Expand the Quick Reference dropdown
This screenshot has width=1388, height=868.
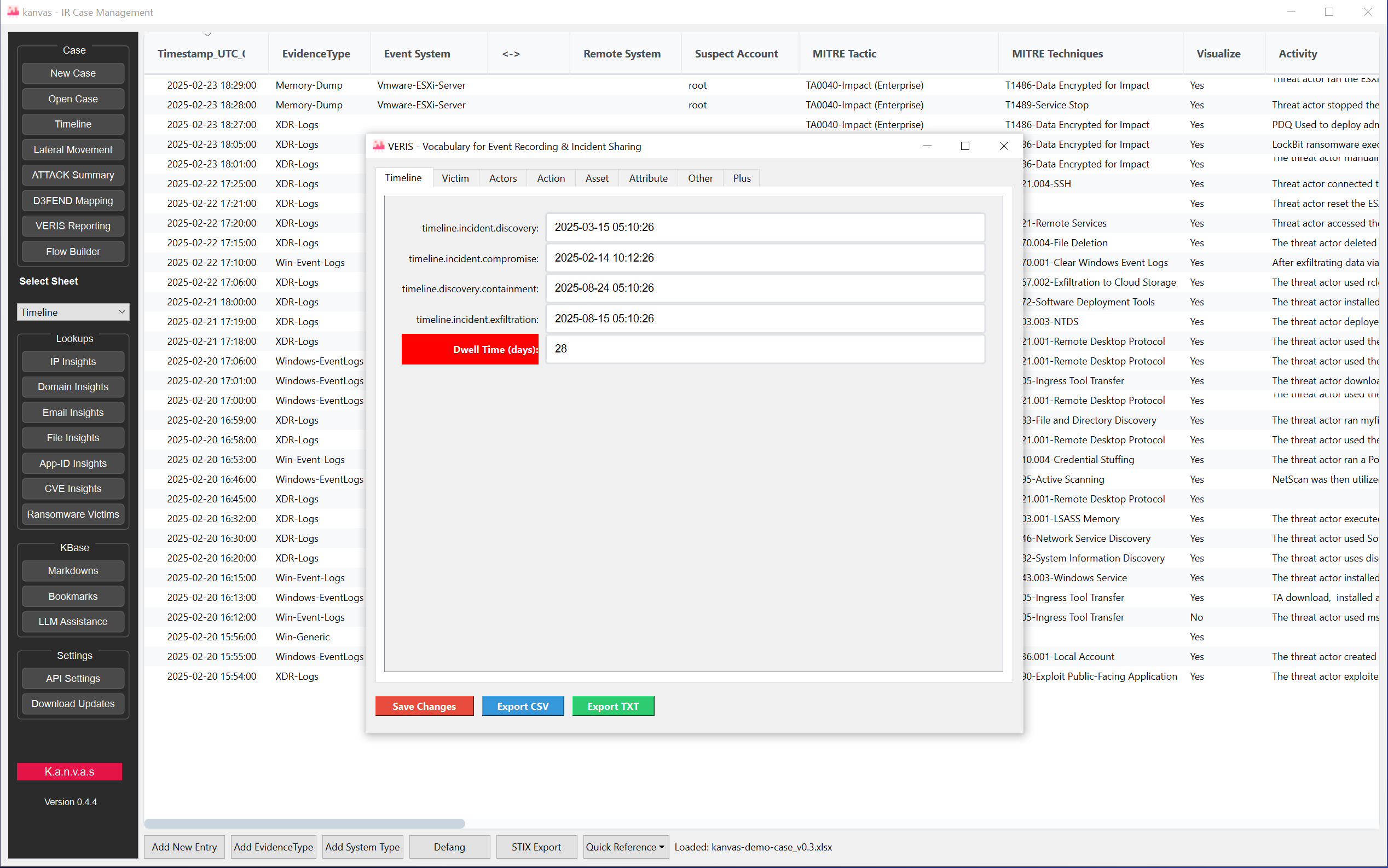tap(625, 847)
